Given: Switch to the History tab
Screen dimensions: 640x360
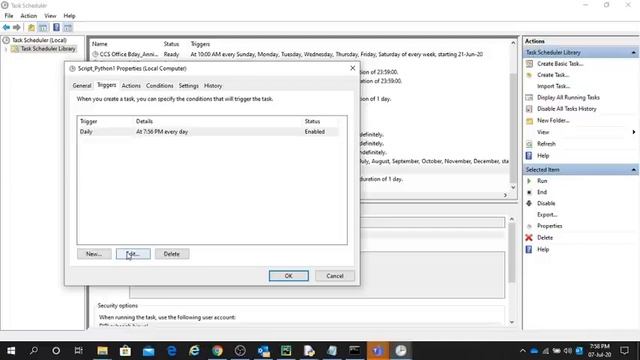Looking at the screenshot, I should click(213, 86).
